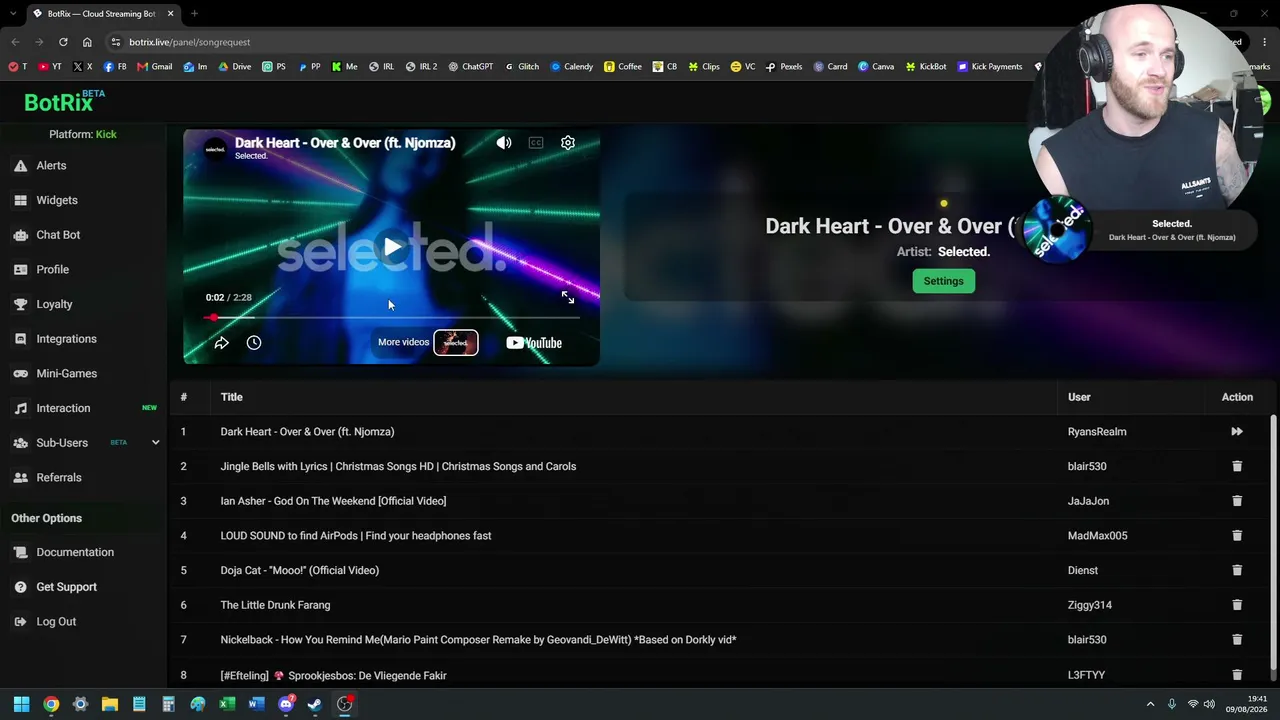Open a new browser tab

coord(194,14)
